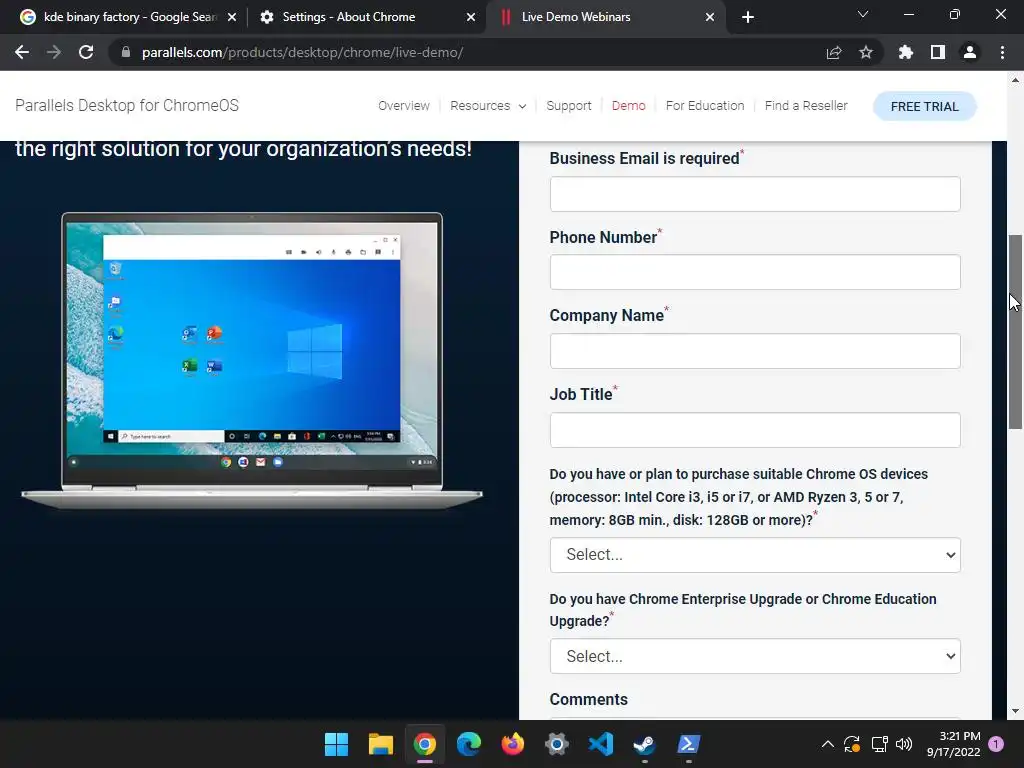
Task: Open the Support nav link
Action: coord(569,106)
